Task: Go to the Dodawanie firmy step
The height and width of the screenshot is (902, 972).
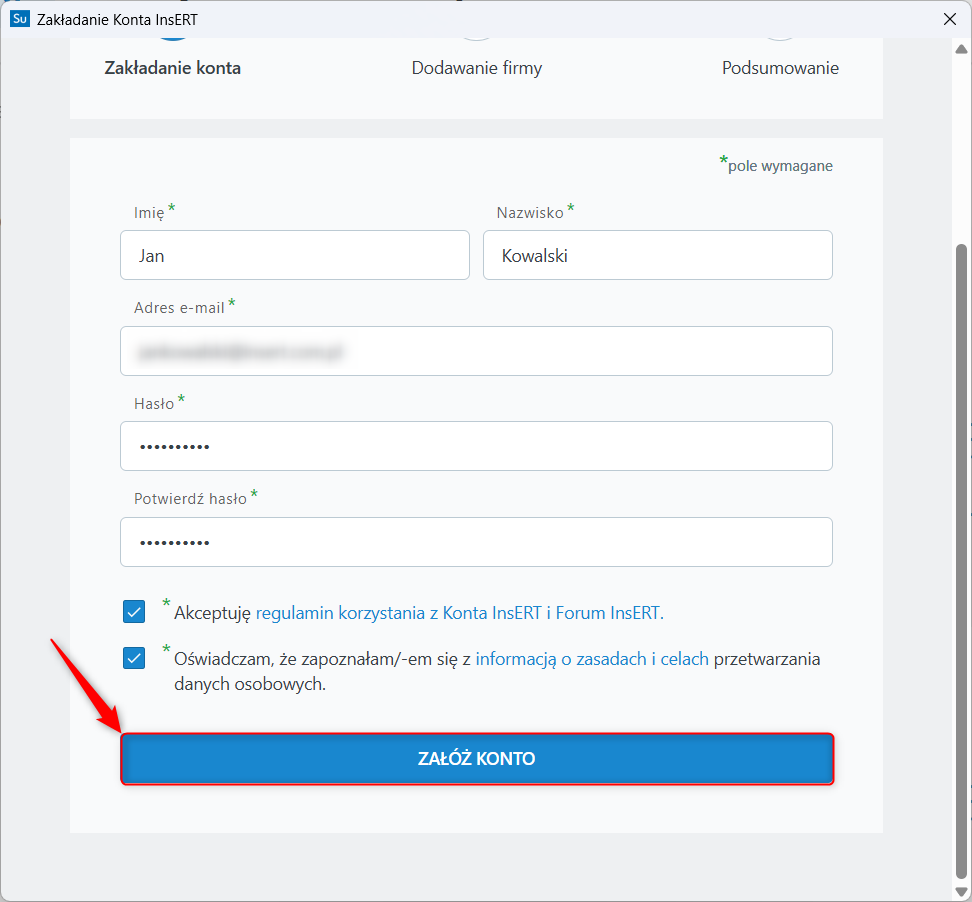Action: 477,68
